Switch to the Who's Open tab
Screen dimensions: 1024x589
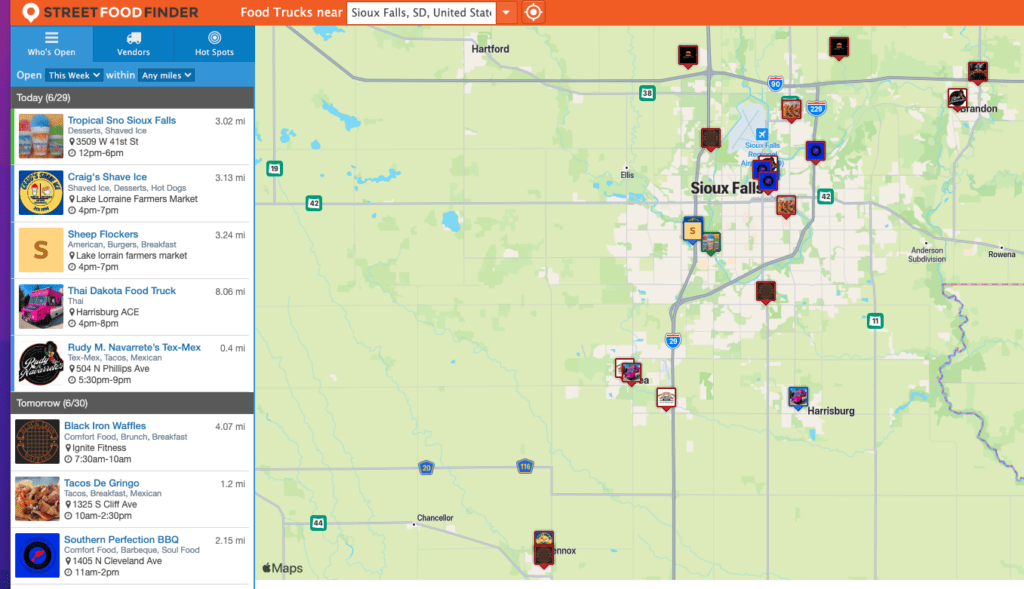point(51,44)
